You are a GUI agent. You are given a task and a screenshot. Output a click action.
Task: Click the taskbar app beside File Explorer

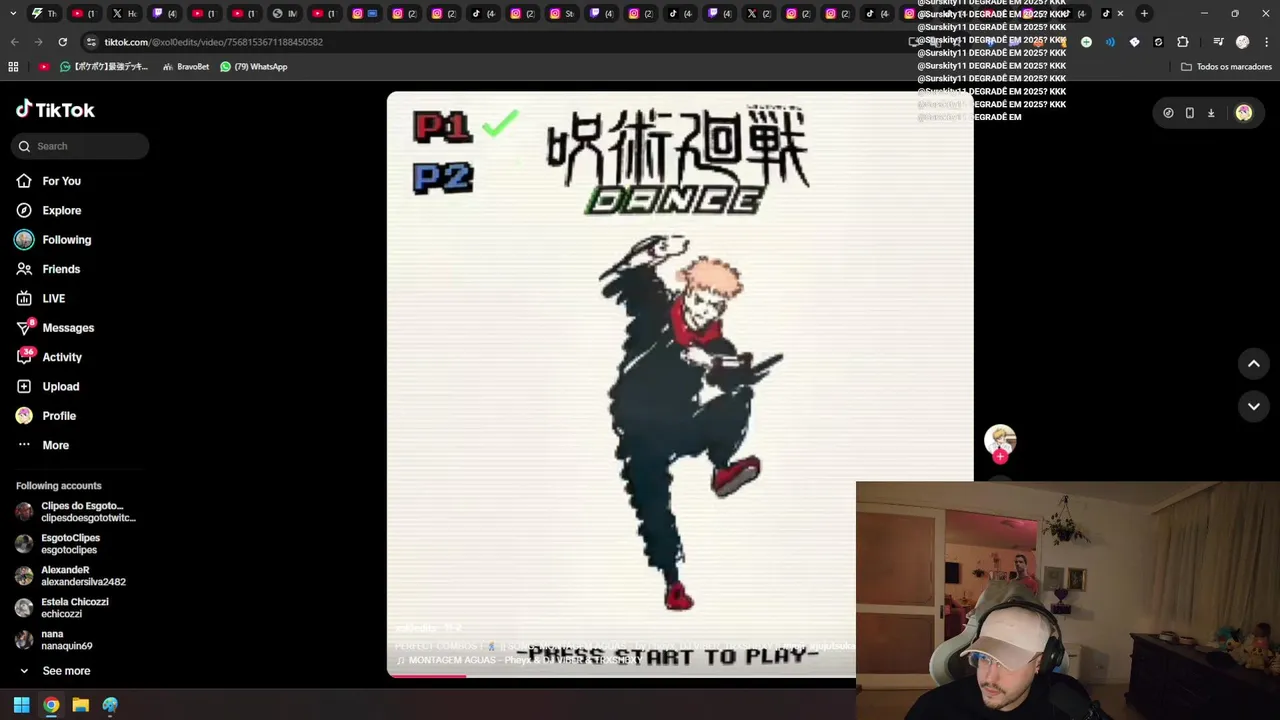point(110,705)
